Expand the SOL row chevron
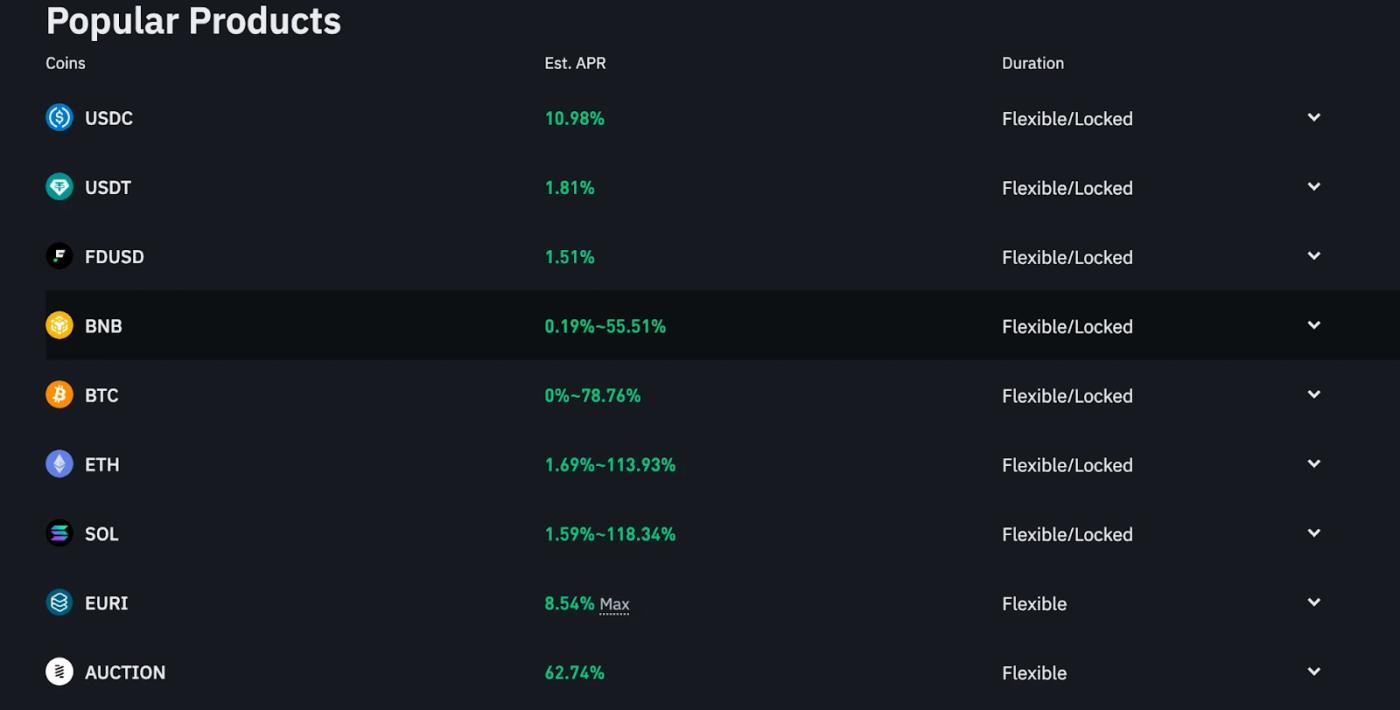This screenshot has width=1400, height=710. (x=1313, y=533)
